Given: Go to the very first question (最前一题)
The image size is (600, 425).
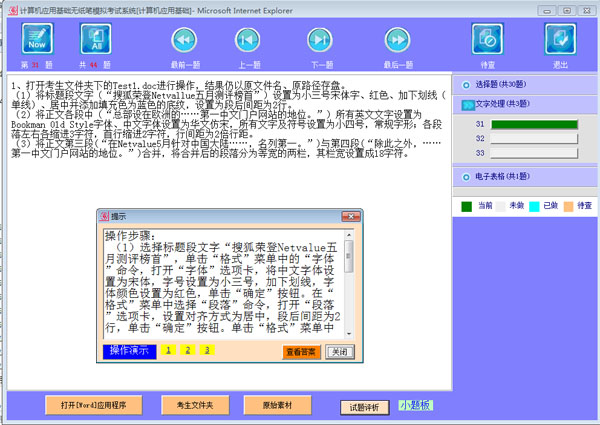Looking at the screenshot, I should tap(184, 39).
